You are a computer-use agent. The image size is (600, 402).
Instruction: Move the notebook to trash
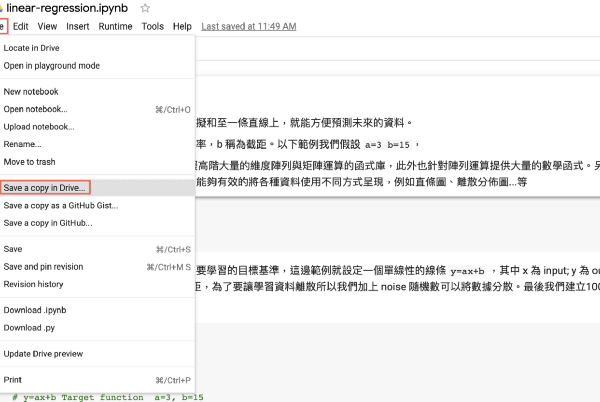coord(31,162)
